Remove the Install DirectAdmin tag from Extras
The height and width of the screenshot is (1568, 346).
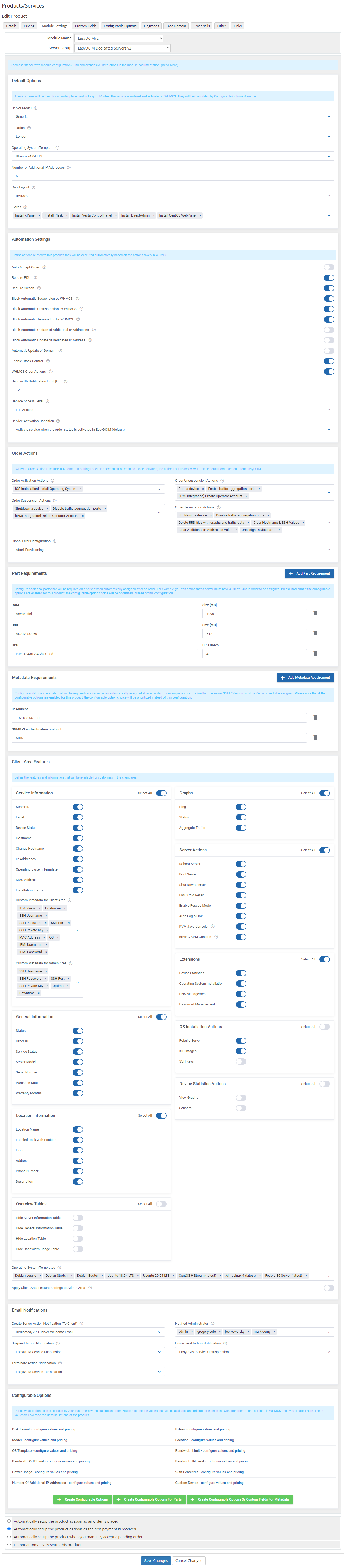pos(154,215)
